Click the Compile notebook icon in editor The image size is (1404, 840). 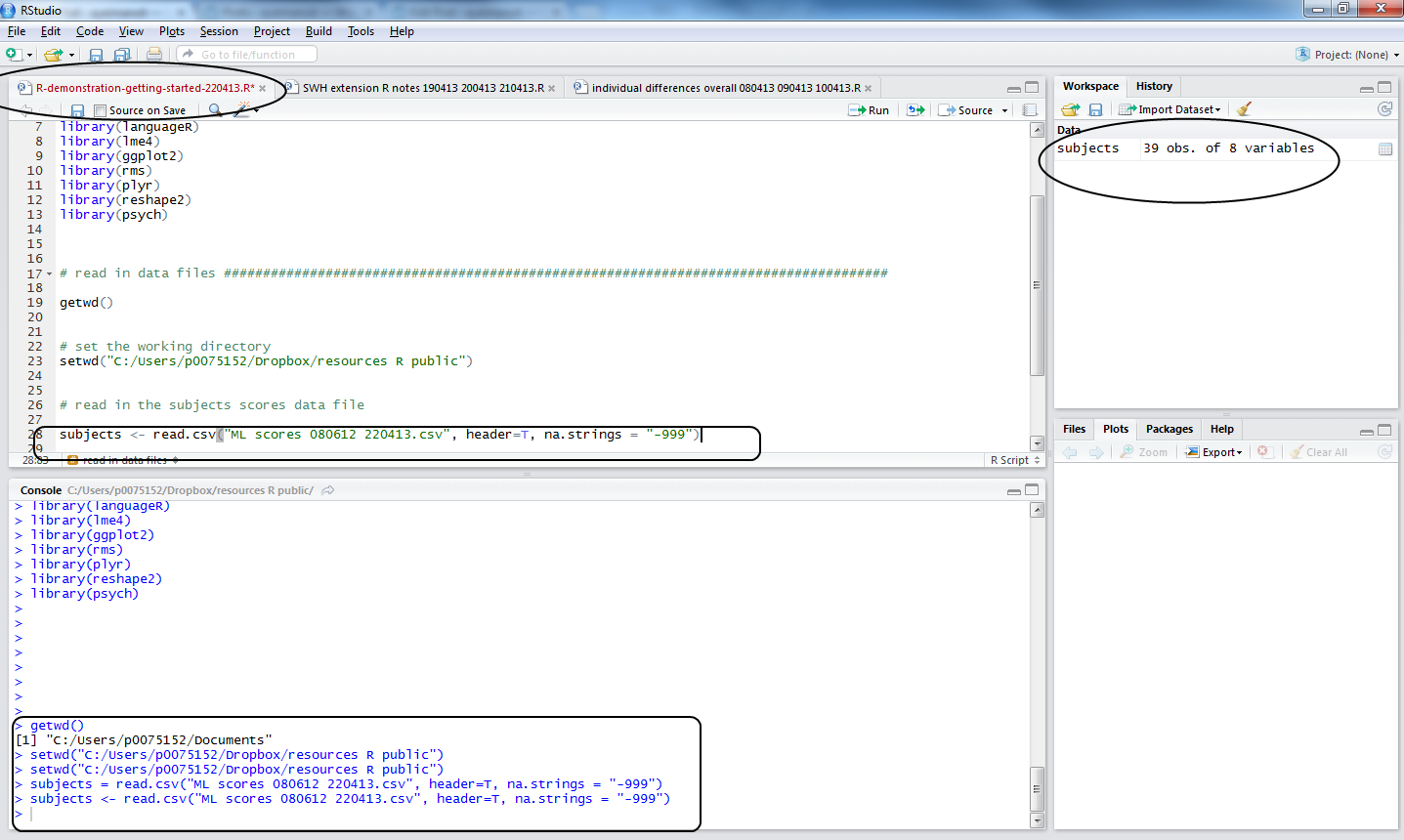point(1029,110)
